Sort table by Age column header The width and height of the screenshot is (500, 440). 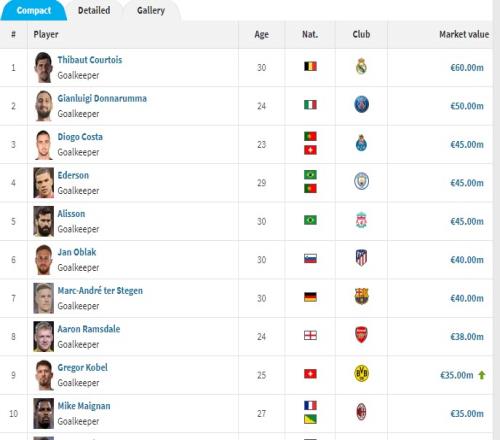262,34
